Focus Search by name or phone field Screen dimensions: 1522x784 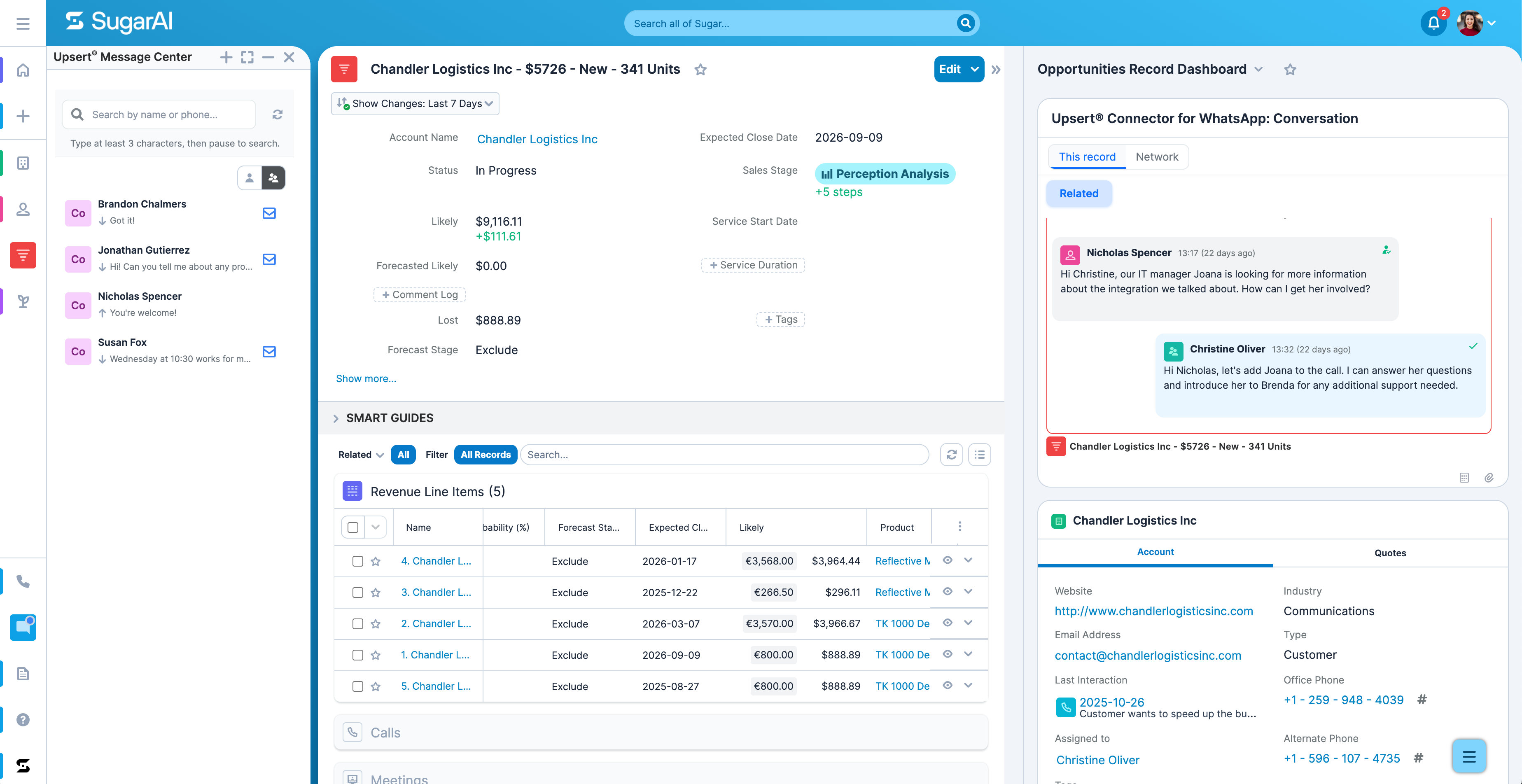tap(159, 114)
